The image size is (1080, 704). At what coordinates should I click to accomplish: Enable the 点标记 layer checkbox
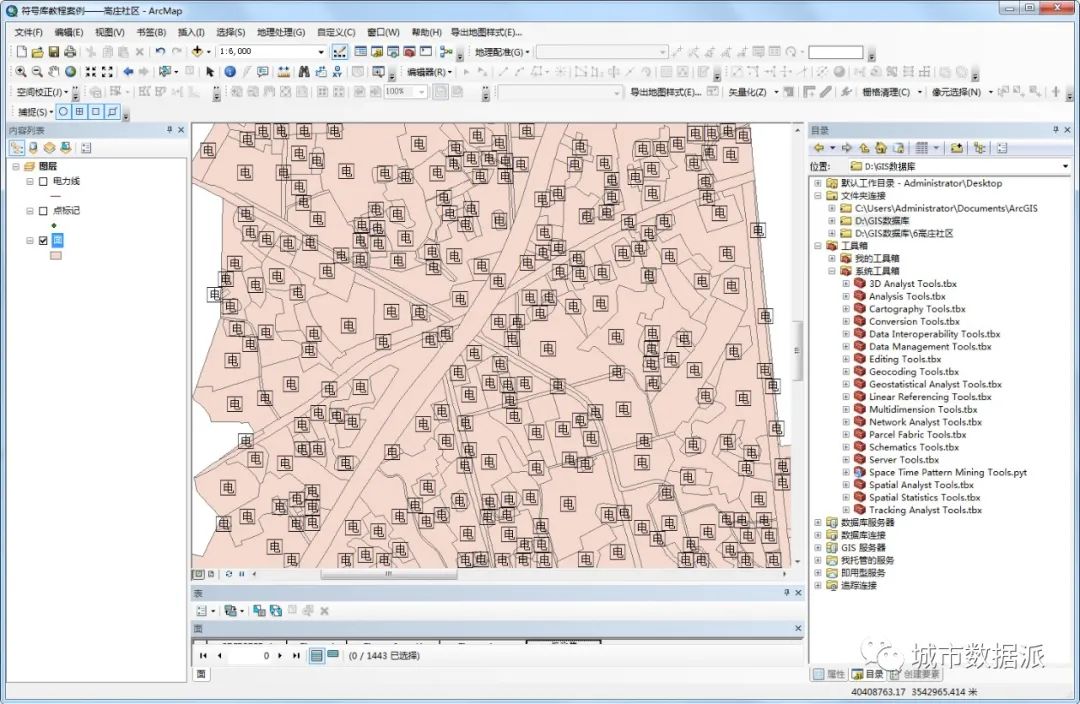click(43, 211)
